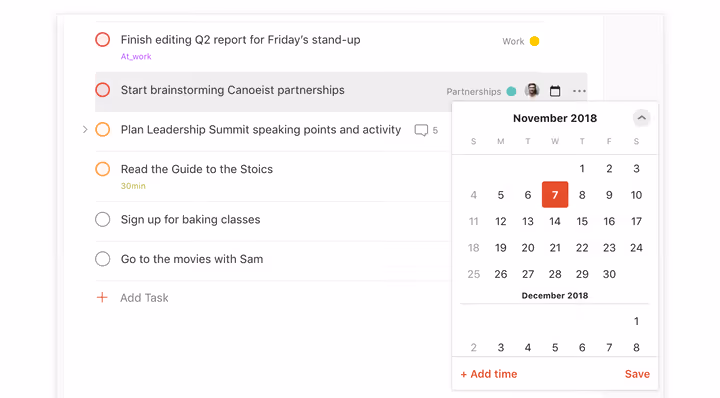Go to previous month with up chevron

point(641,118)
